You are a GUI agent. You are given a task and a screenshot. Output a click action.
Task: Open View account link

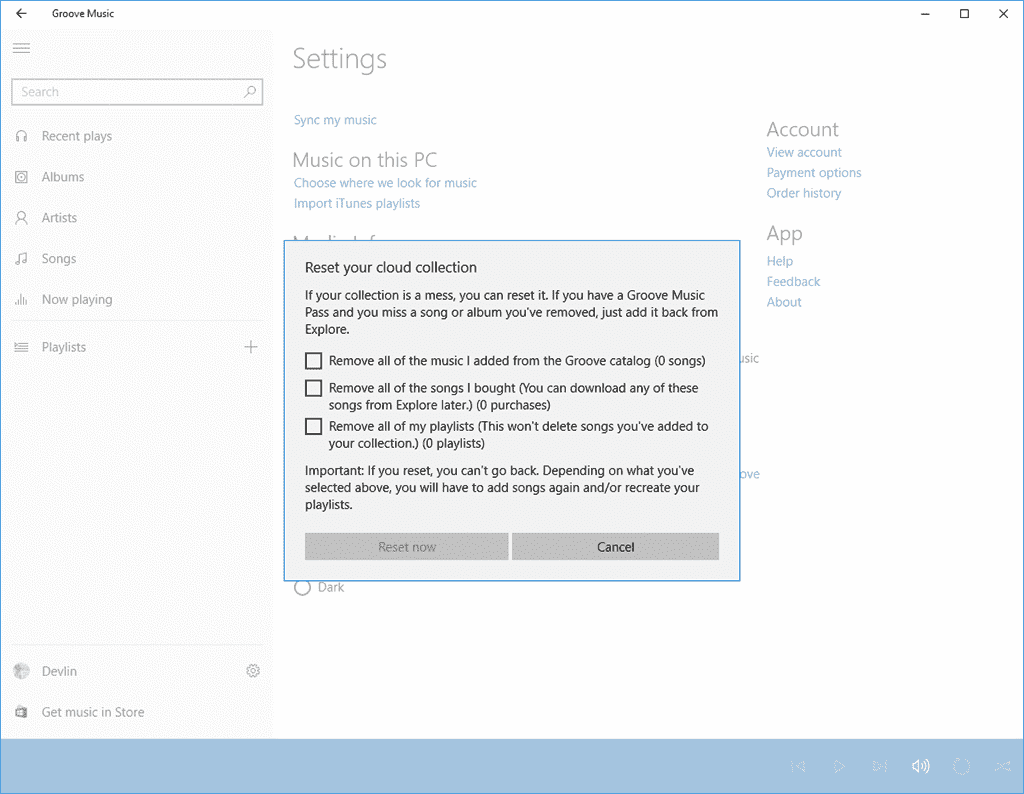(x=804, y=152)
